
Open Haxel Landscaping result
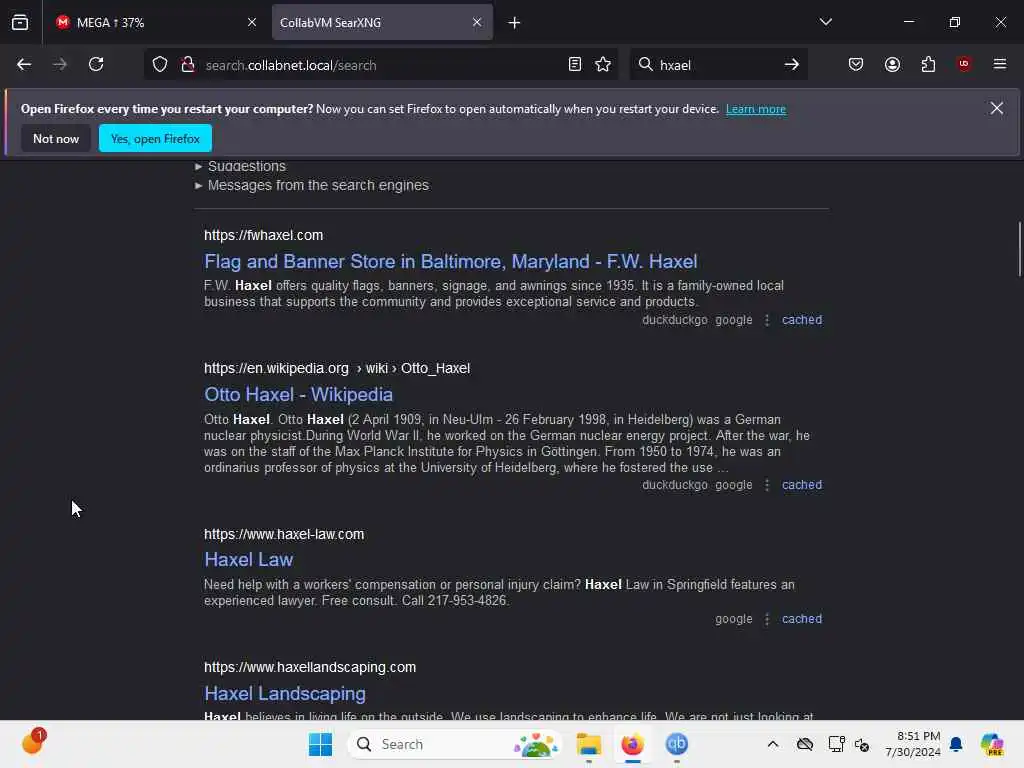[285, 694]
